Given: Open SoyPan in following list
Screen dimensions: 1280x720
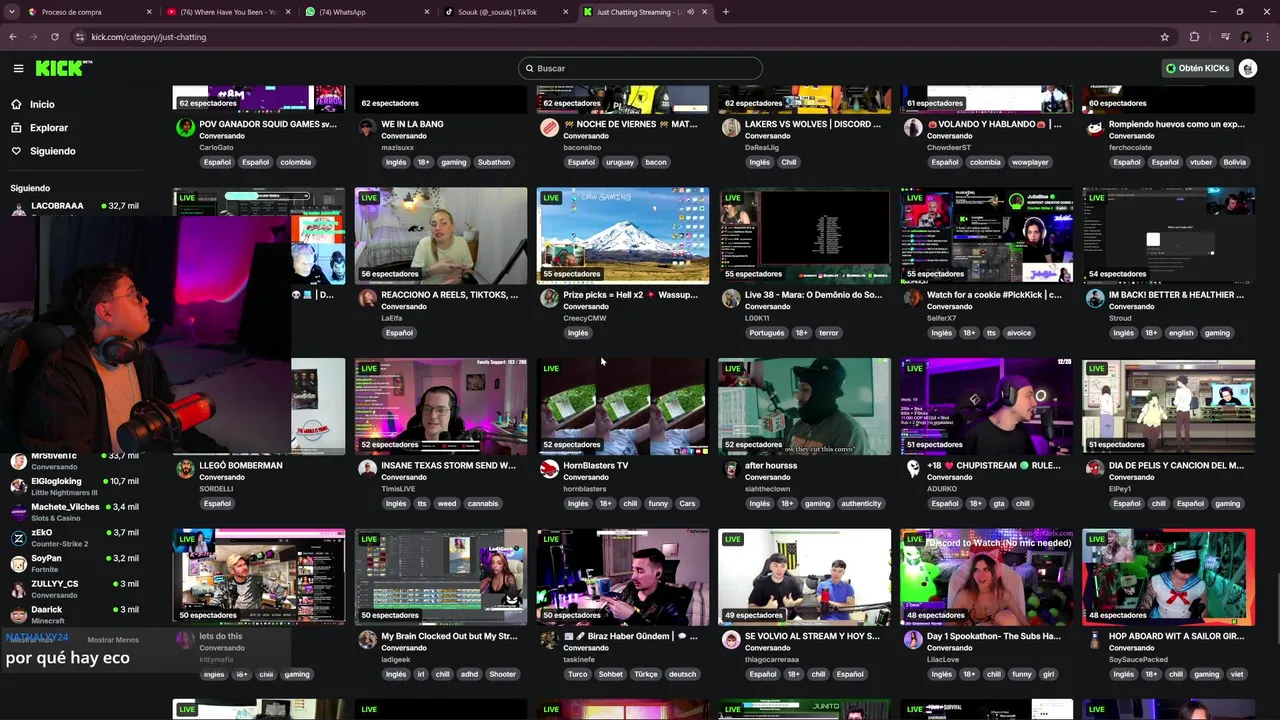Looking at the screenshot, I should (x=74, y=563).
